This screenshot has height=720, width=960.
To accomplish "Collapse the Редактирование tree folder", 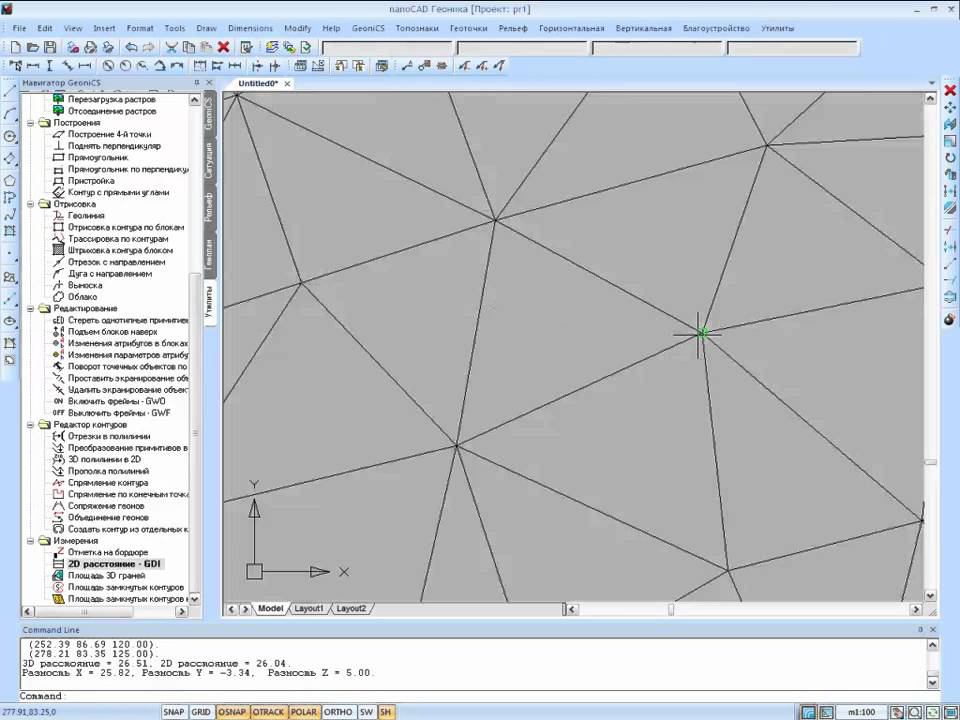I will pyautogui.click(x=32, y=309).
